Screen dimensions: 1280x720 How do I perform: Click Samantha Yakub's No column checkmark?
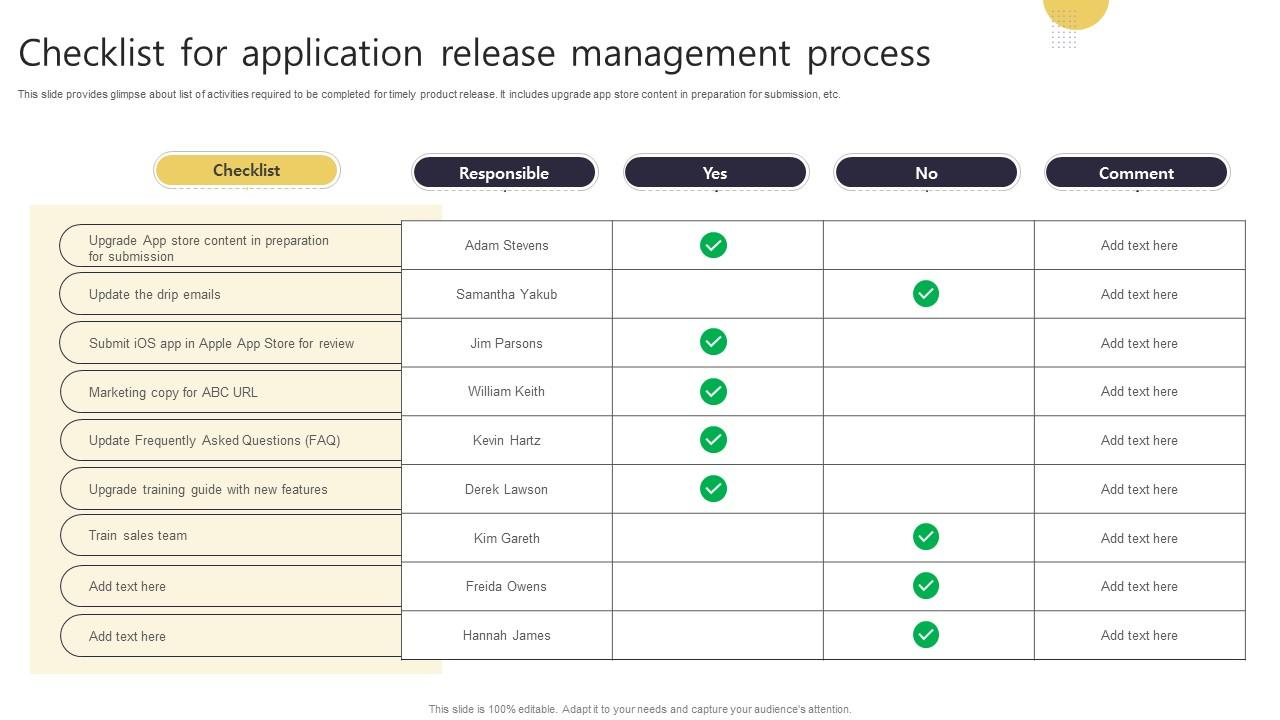pos(925,293)
